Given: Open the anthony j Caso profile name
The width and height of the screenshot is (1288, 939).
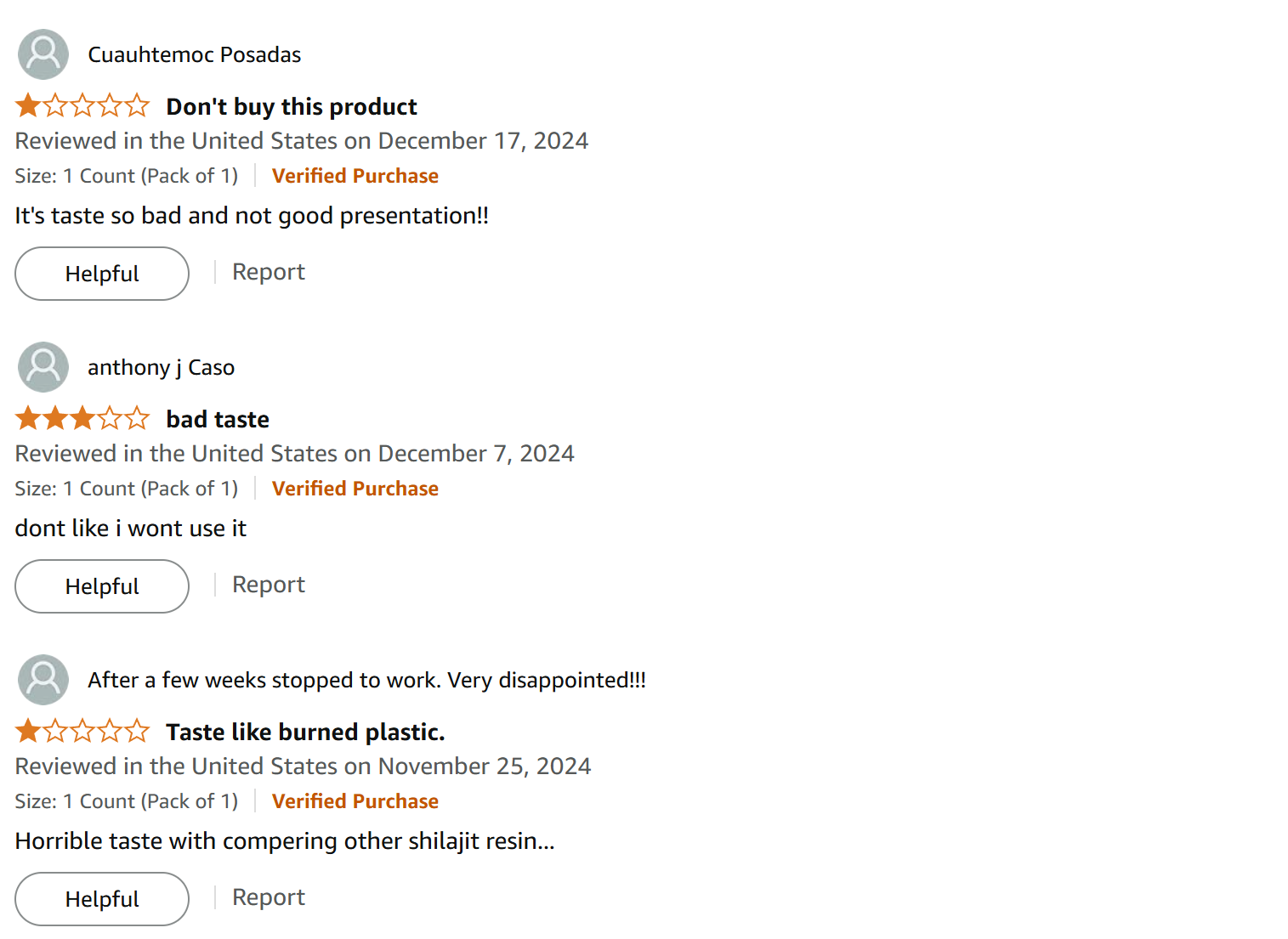Looking at the screenshot, I should [x=162, y=368].
